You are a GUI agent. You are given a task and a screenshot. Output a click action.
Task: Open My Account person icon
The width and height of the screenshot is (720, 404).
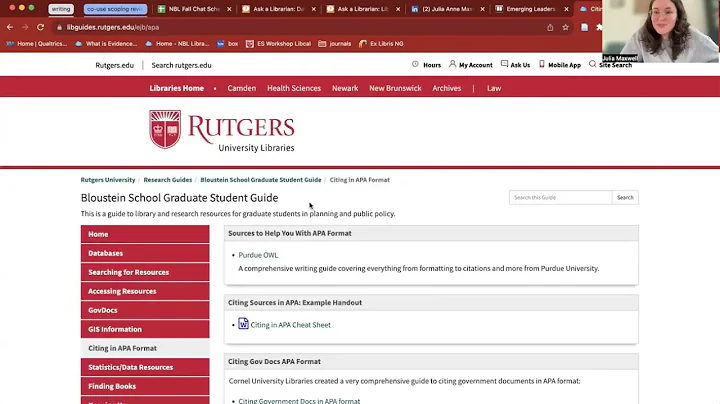453,64
